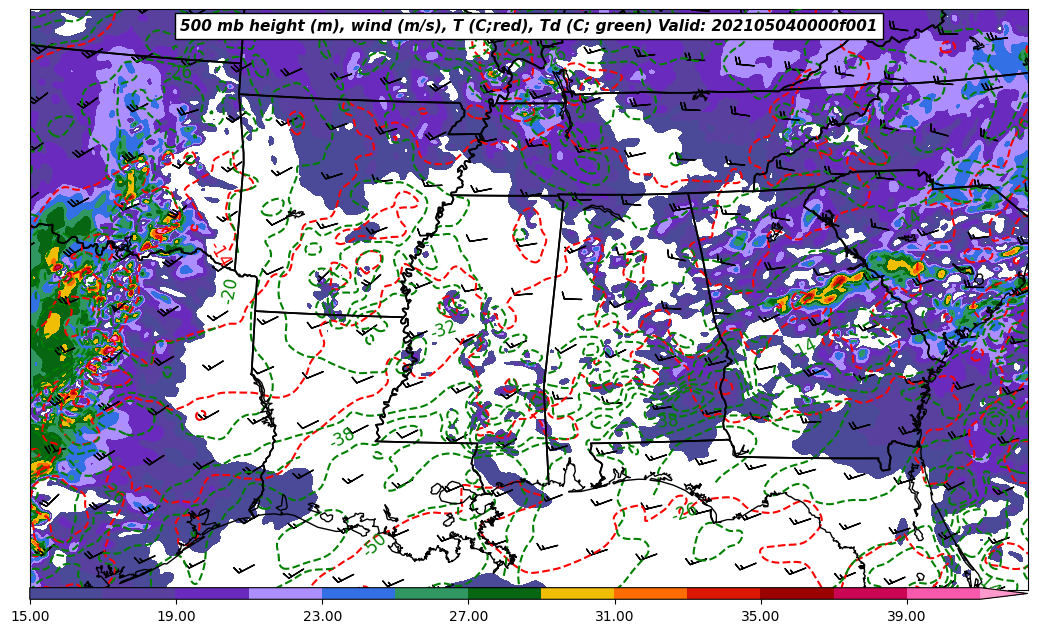Select the yellow segment of the colorbar

(x=577, y=593)
